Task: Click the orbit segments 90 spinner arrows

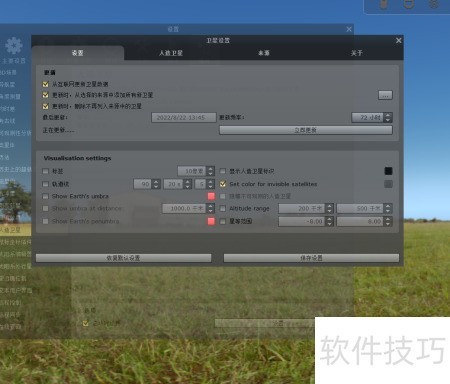Action: click(x=156, y=184)
